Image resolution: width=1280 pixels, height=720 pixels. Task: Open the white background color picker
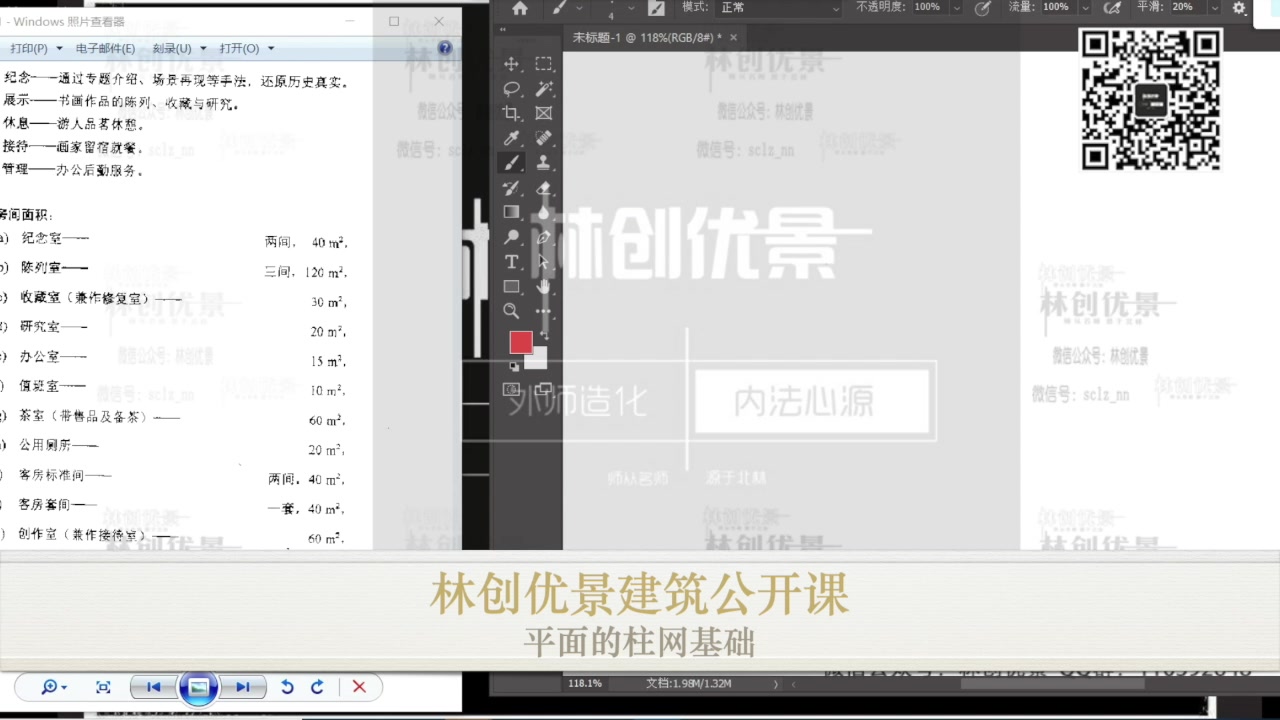pos(538,360)
